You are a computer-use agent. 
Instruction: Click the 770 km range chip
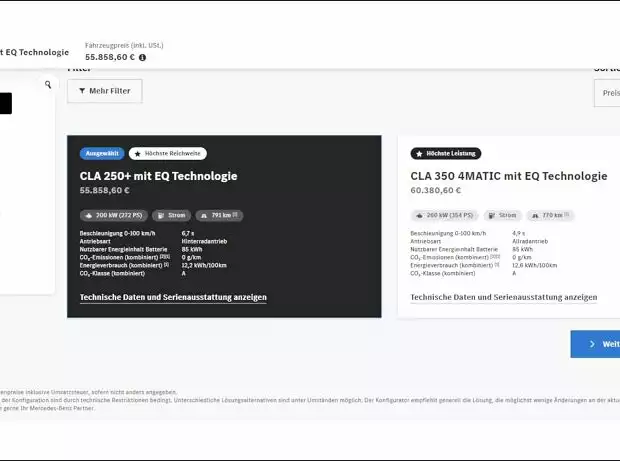pos(550,215)
